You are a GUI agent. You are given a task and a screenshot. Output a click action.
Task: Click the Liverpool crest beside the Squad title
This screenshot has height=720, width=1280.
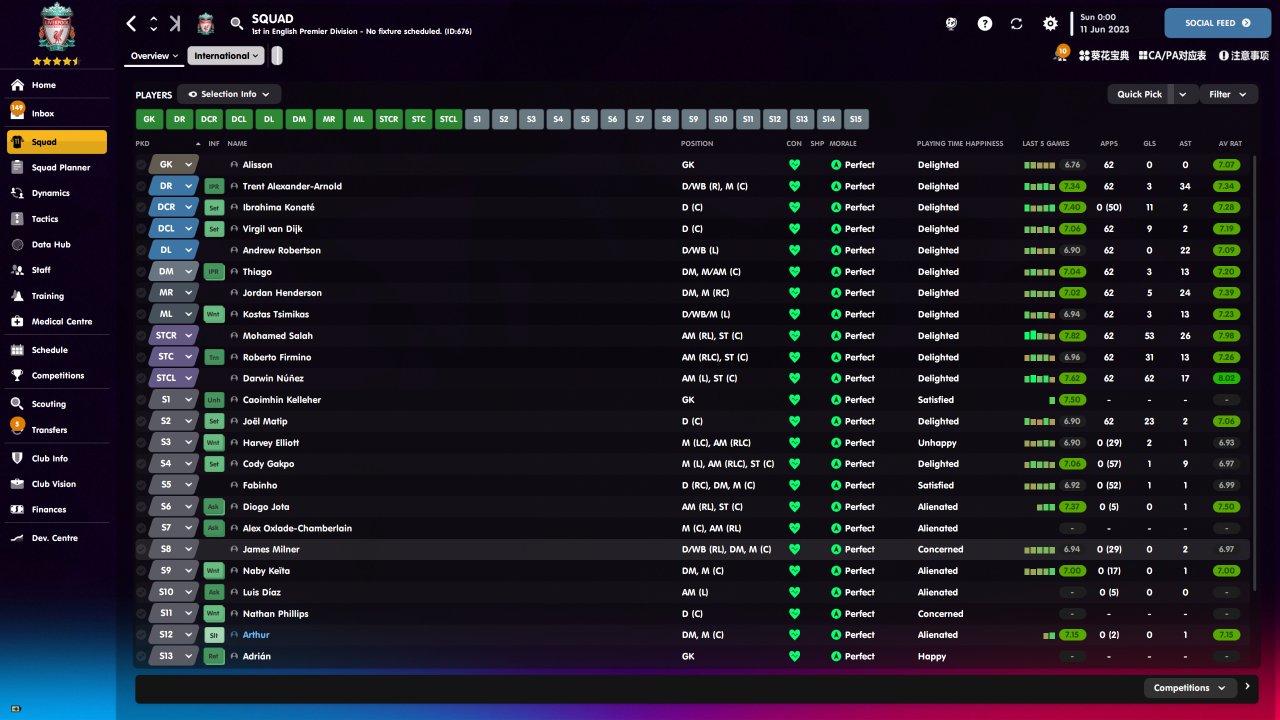click(205, 23)
